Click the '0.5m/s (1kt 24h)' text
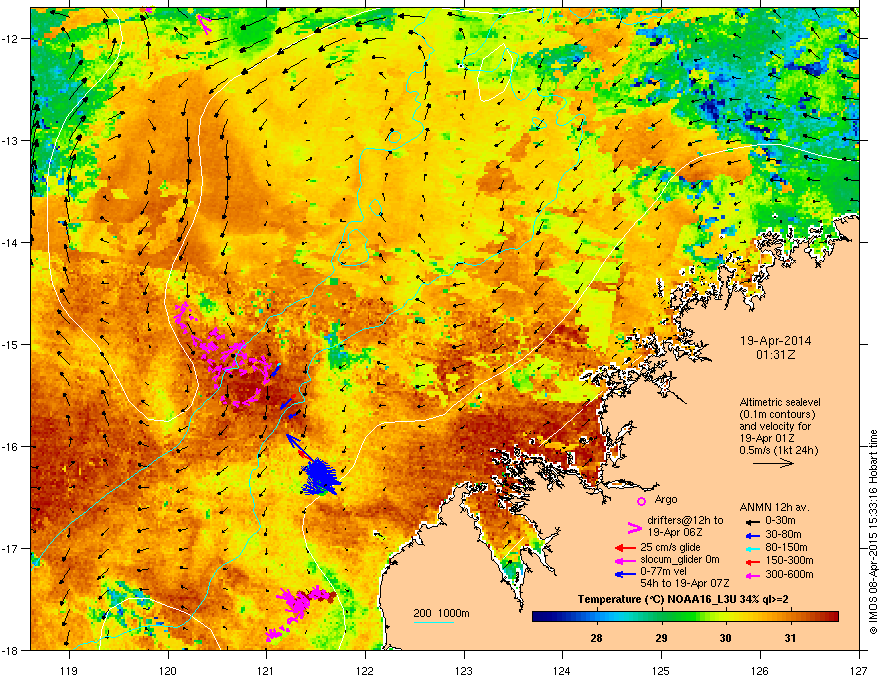The width and height of the screenshot is (880, 680). point(778,450)
